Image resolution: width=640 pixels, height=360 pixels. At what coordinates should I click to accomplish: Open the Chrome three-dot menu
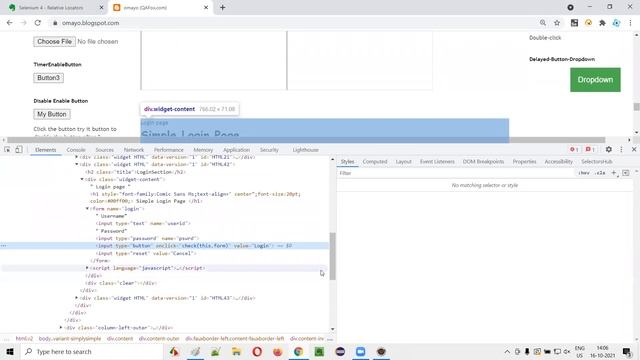coord(630,23)
